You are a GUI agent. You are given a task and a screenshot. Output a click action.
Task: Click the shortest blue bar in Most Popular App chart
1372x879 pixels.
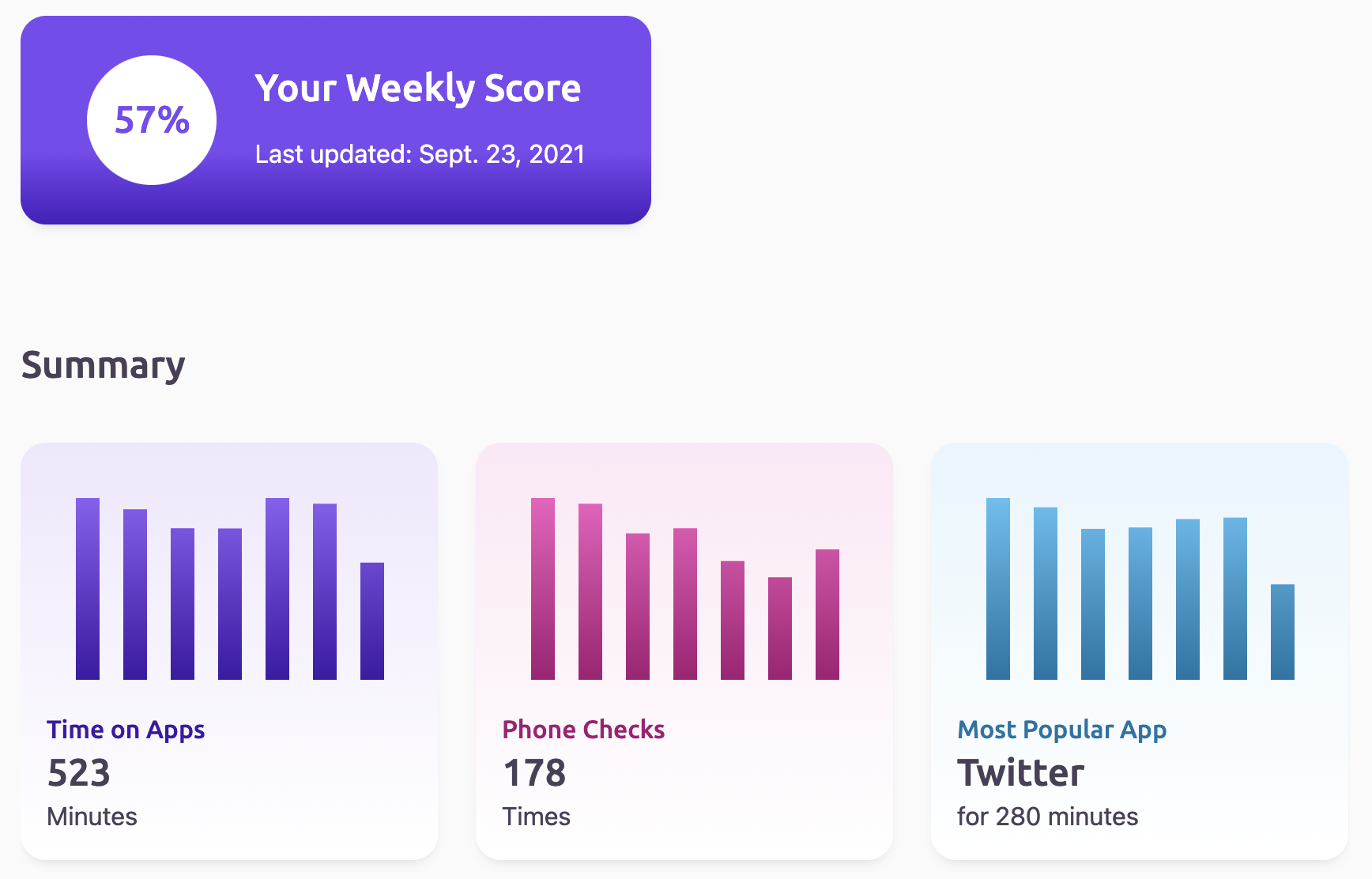(1283, 632)
